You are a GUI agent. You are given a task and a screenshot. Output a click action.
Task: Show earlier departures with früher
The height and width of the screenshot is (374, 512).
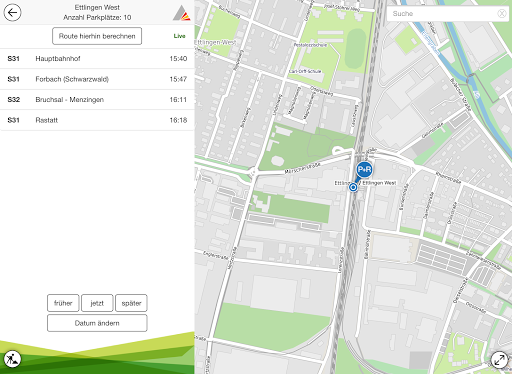[63, 303]
